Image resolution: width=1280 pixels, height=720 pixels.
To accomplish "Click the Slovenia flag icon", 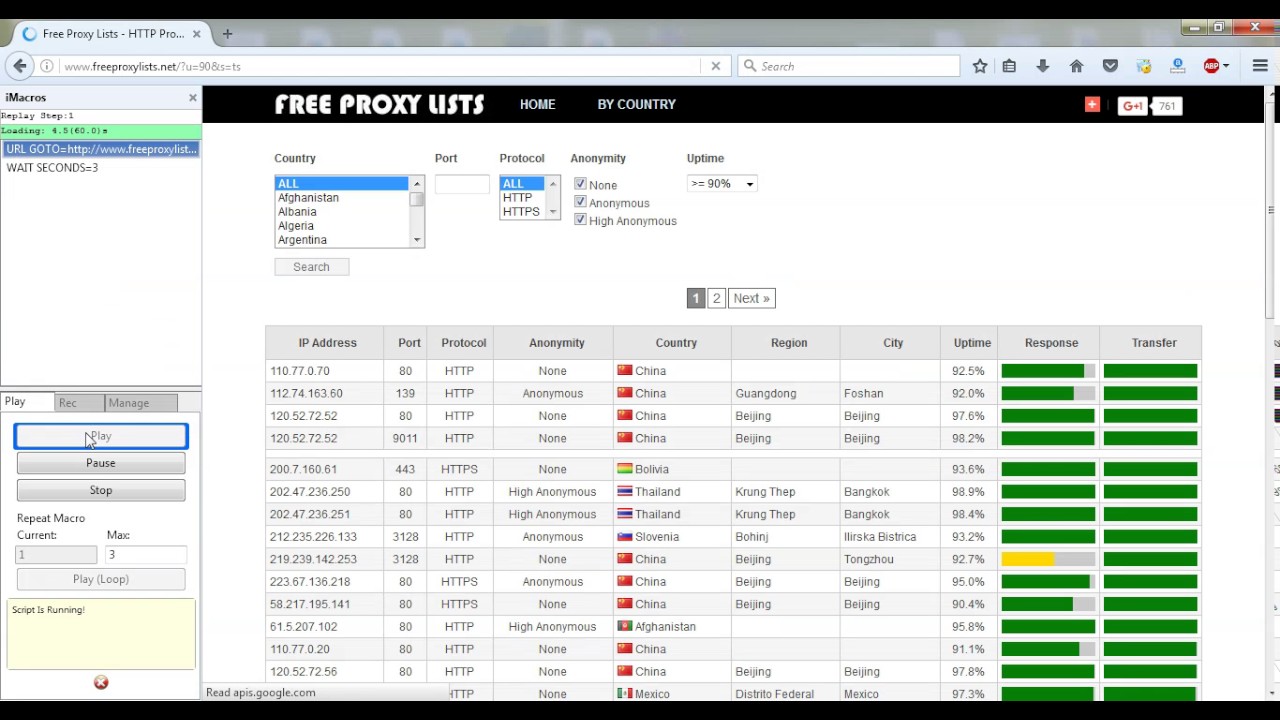I will coord(624,537).
